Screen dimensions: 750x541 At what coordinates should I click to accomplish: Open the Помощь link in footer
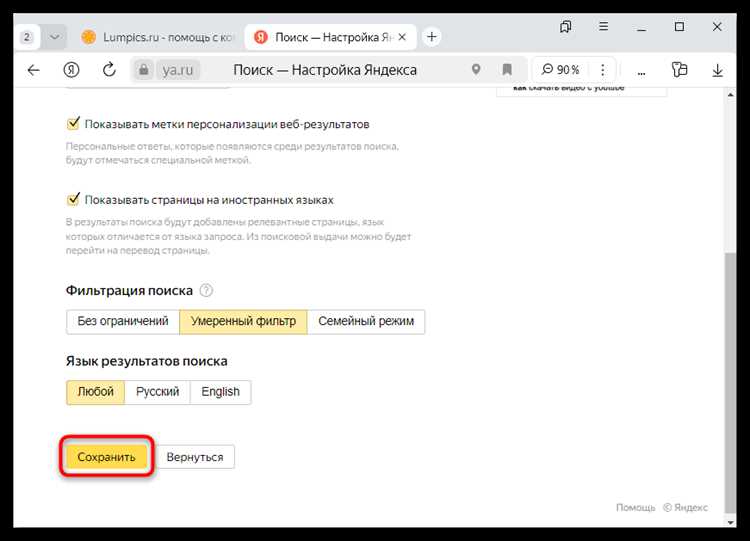(x=635, y=508)
